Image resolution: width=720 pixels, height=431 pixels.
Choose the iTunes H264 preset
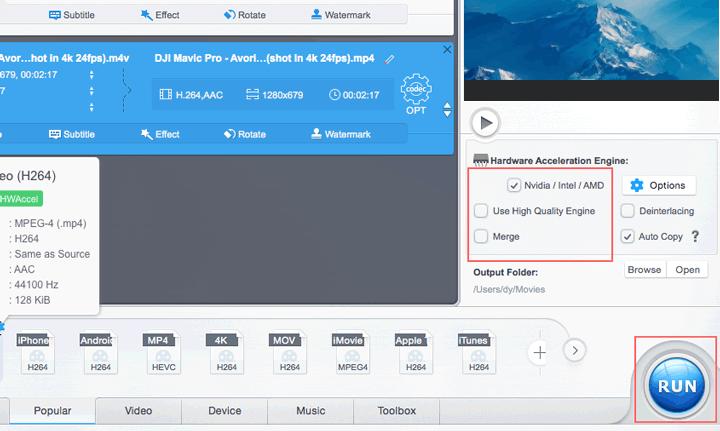[x=478, y=352]
